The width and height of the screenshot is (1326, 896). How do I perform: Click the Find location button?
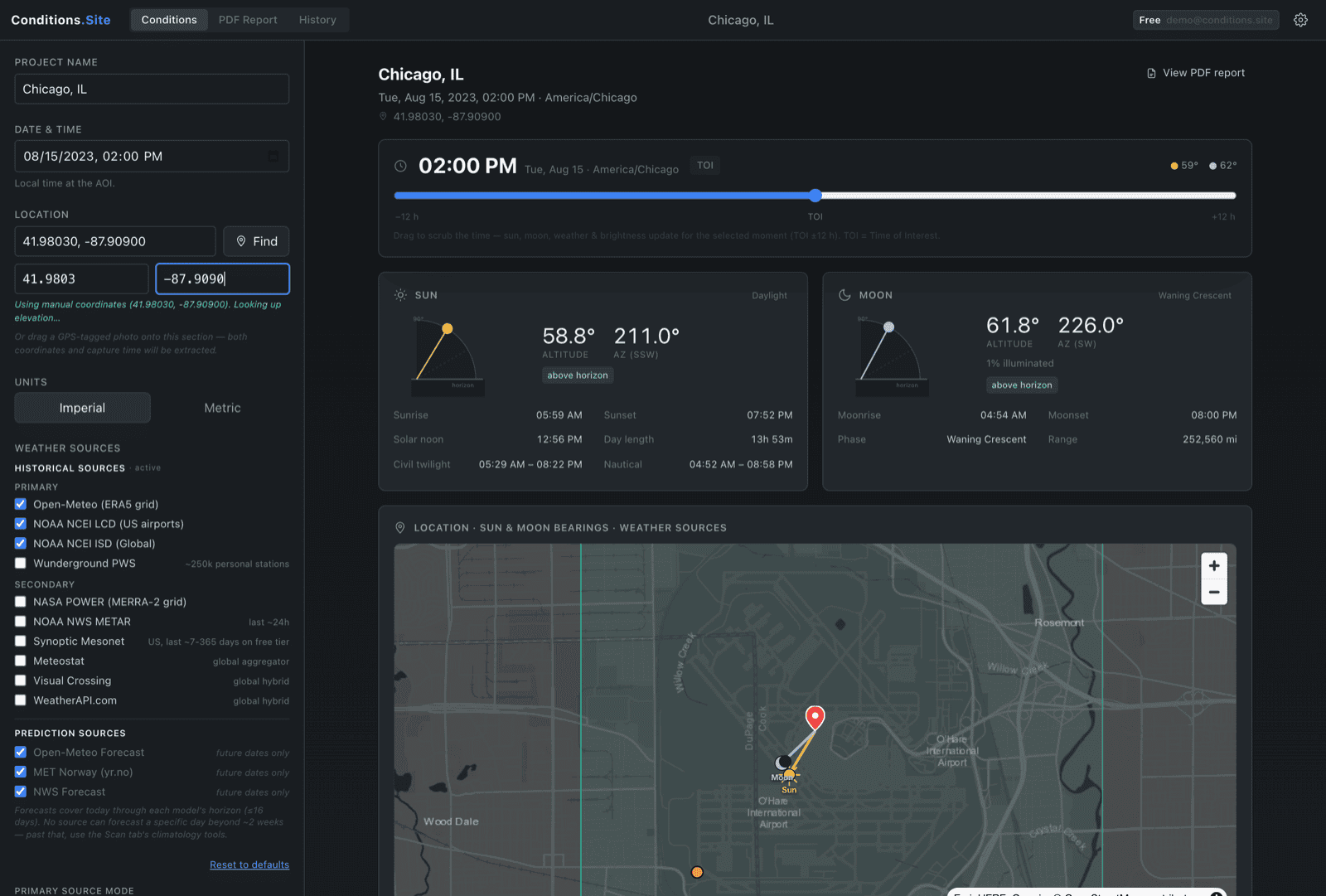[x=256, y=241]
